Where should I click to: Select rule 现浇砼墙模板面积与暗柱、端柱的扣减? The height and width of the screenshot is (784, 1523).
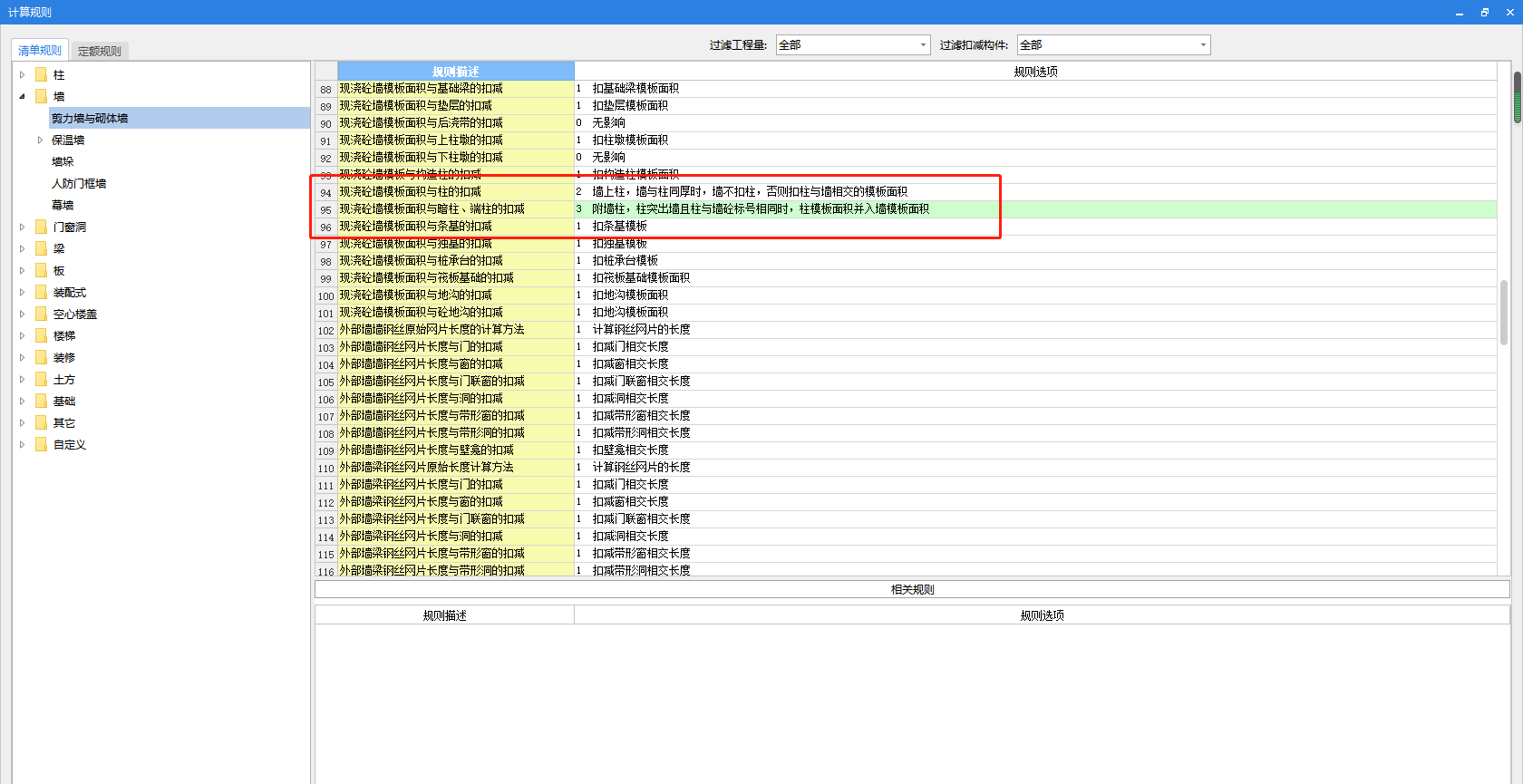pyautogui.click(x=456, y=209)
